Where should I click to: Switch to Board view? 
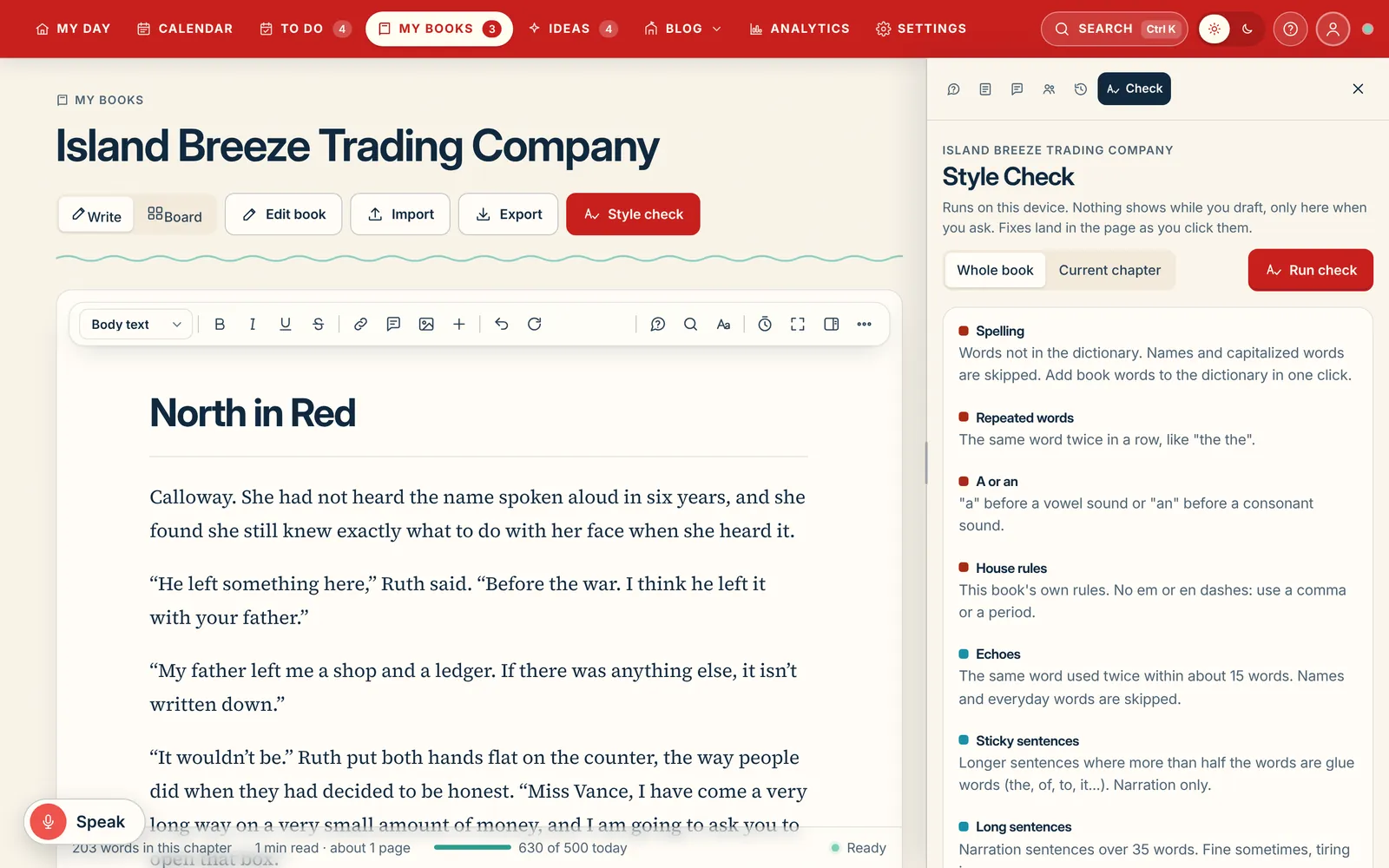point(174,214)
